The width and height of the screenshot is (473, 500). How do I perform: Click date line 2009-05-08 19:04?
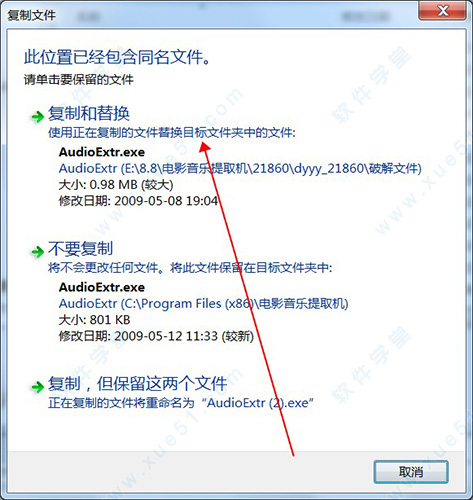click(166, 201)
